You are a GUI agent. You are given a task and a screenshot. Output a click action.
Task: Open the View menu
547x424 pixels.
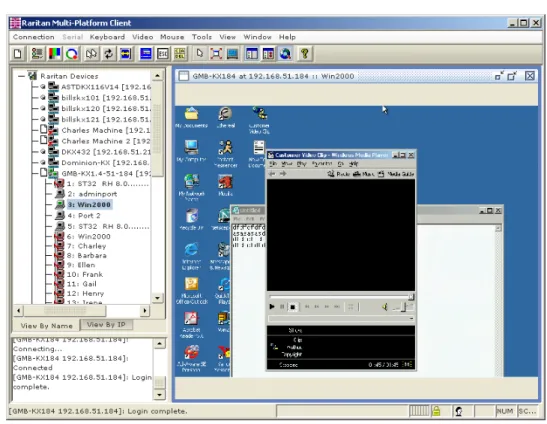pos(227,37)
